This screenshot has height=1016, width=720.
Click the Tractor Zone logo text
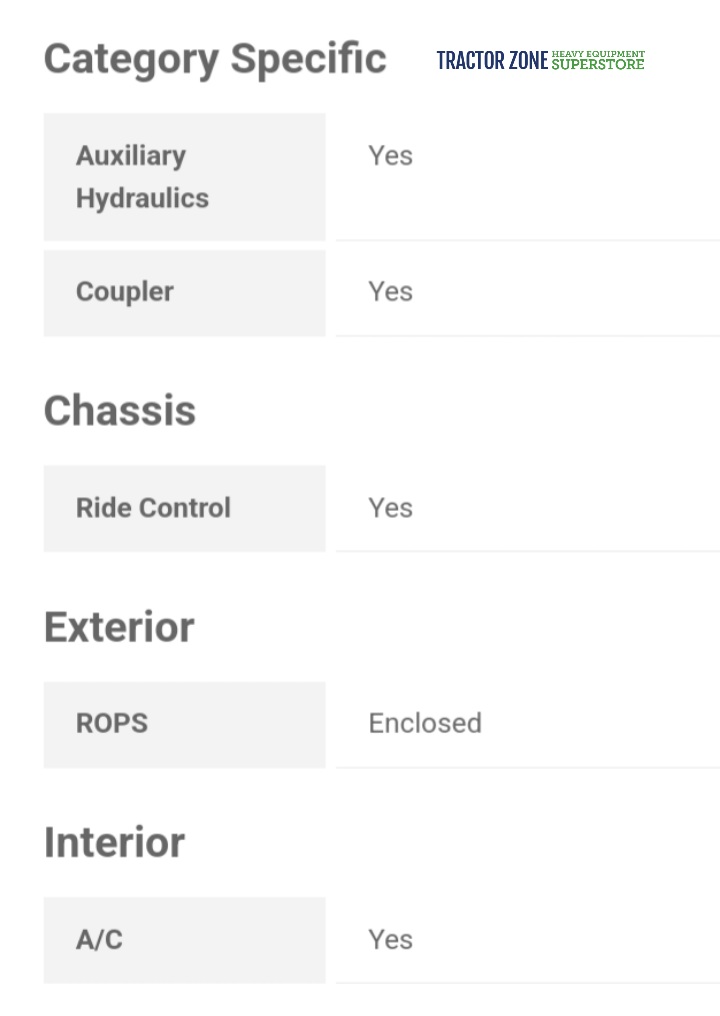click(x=492, y=61)
